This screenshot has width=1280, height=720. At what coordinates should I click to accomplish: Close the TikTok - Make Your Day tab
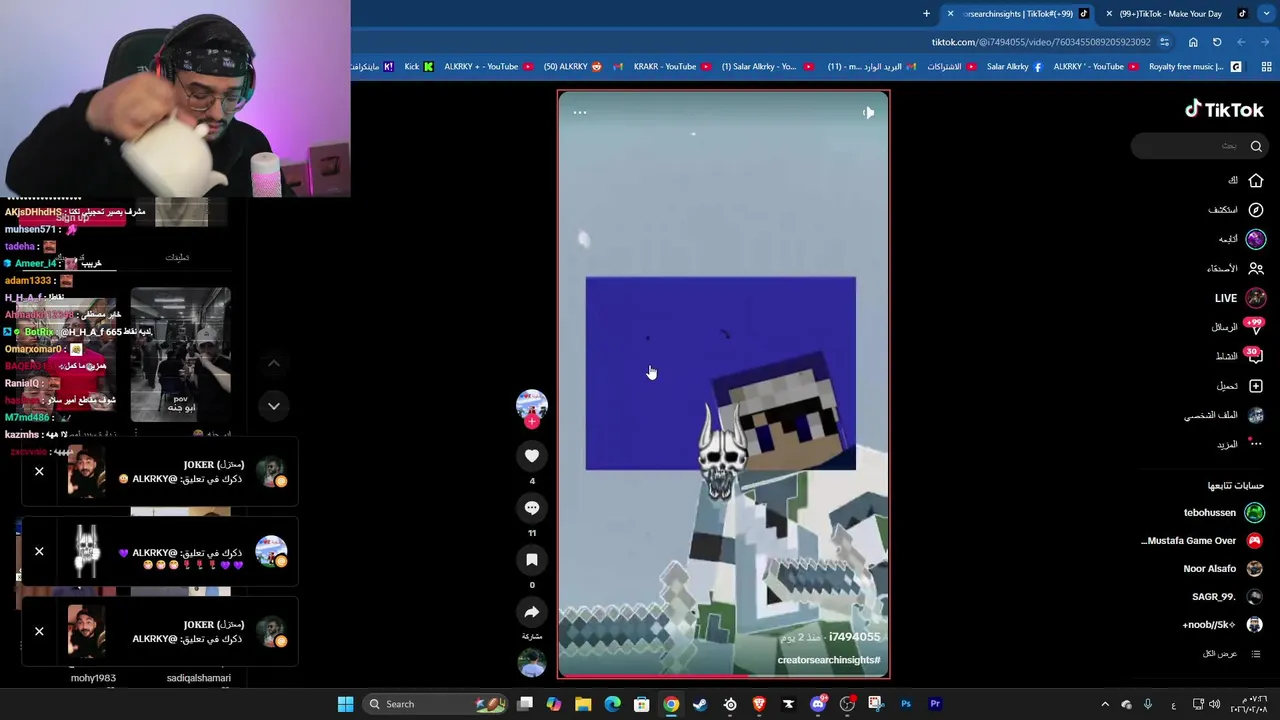point(1109,14)
